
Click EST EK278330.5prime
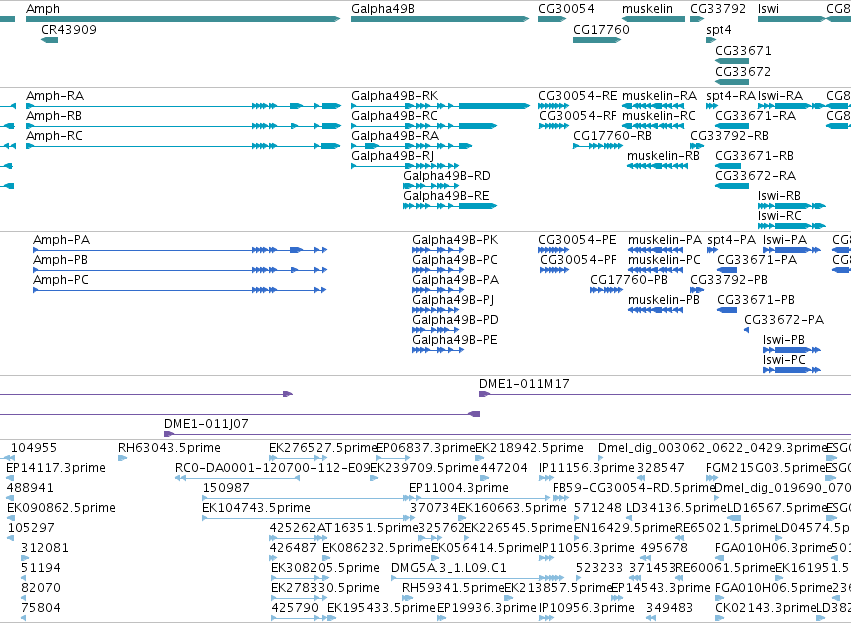325,588
